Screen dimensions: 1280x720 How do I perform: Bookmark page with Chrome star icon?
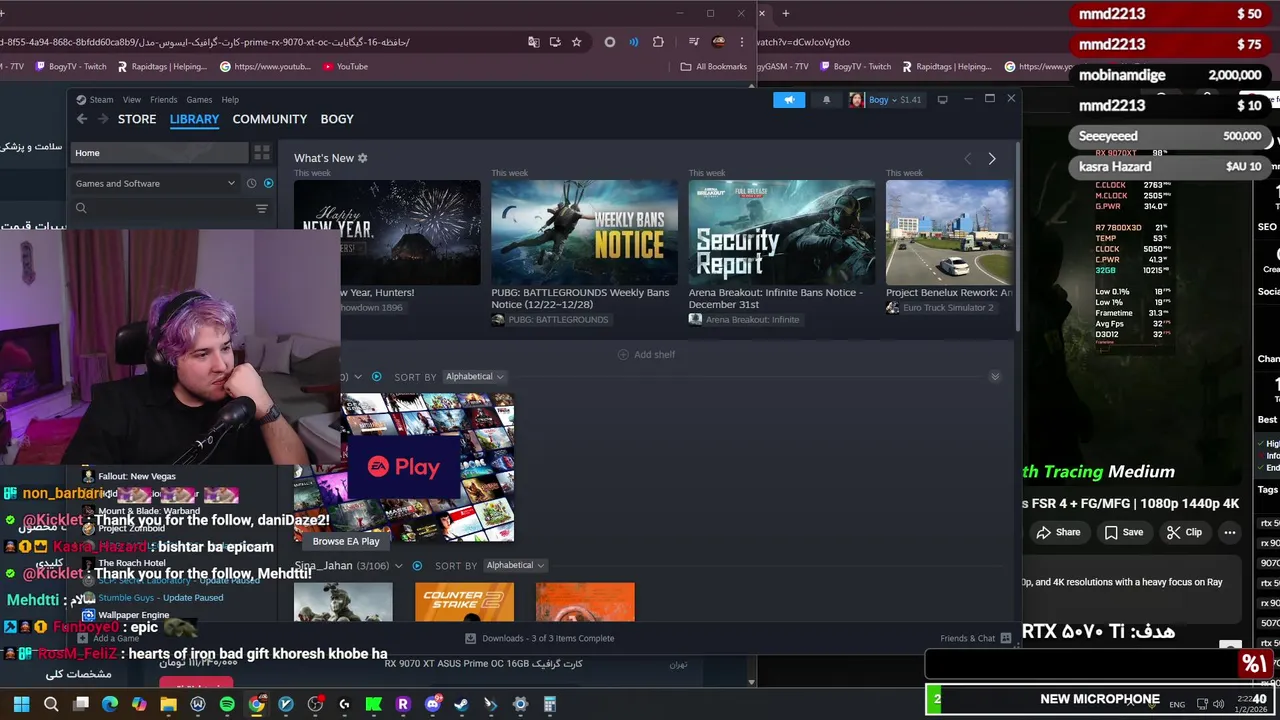577,42
